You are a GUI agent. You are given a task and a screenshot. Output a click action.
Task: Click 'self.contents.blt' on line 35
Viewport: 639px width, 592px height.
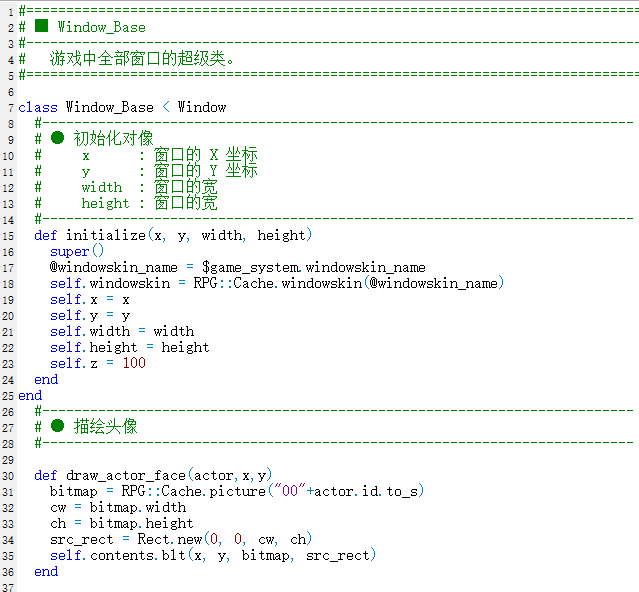click(118, 555)
